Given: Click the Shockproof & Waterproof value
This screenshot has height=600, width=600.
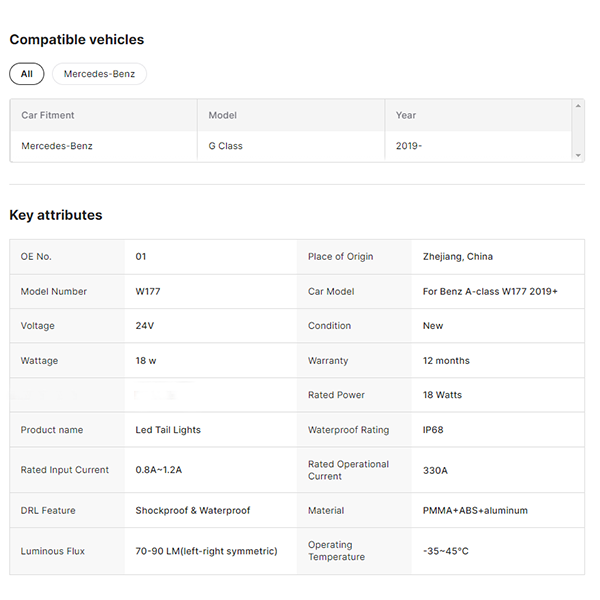Looking at the screenshot, I should click(x=193, y=510).
